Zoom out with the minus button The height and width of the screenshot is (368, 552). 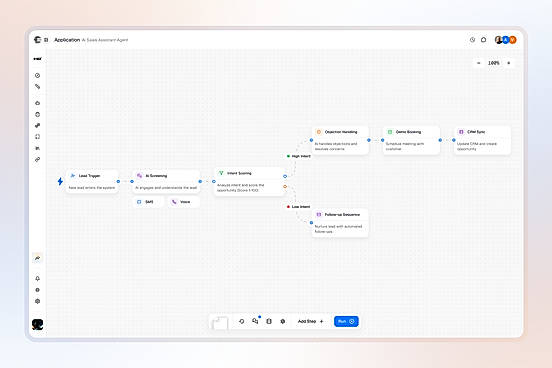point(478,63)
